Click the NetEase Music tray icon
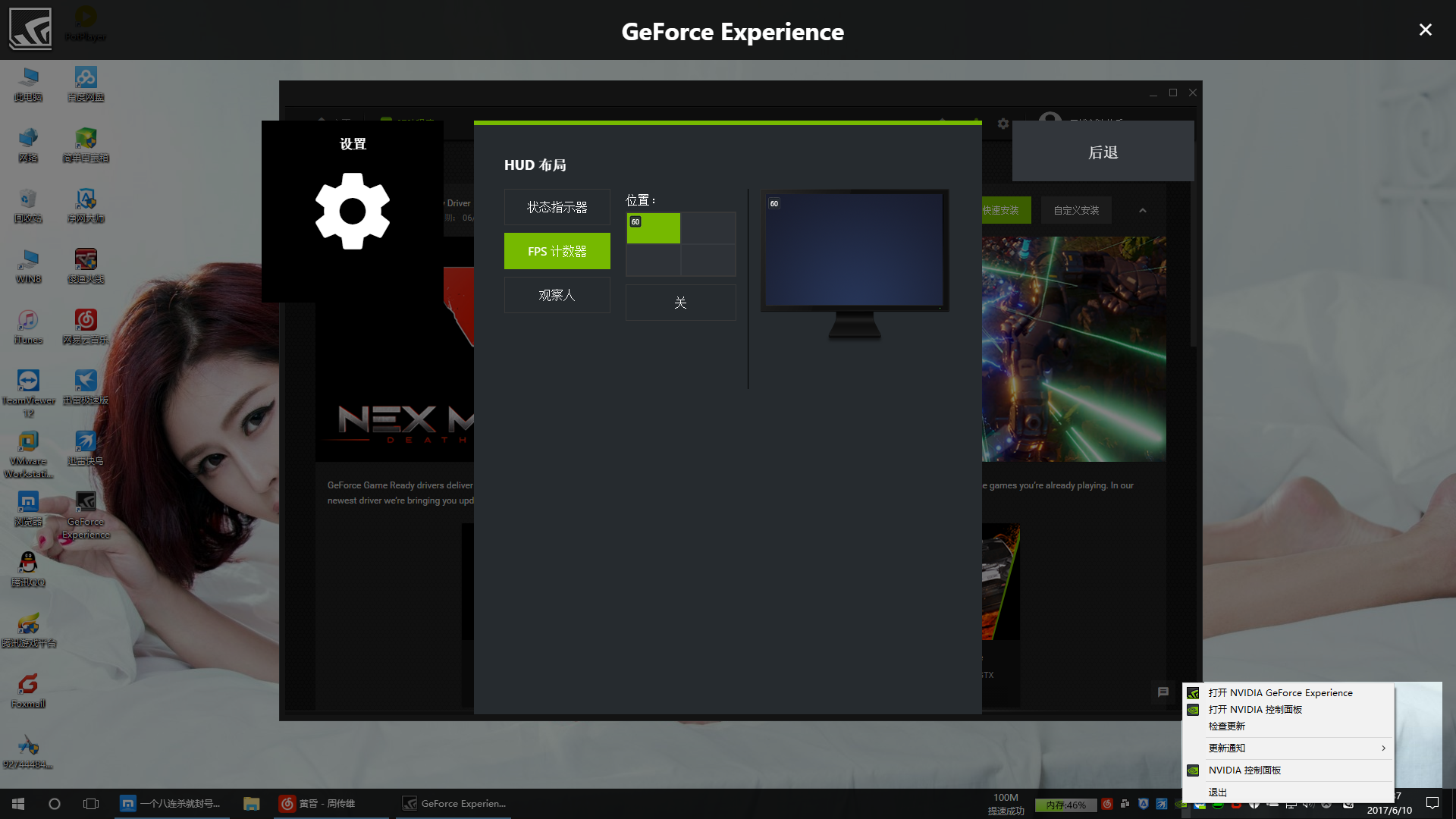The height and width of the screenshot is (819, 1456). tap(1107, 804)
